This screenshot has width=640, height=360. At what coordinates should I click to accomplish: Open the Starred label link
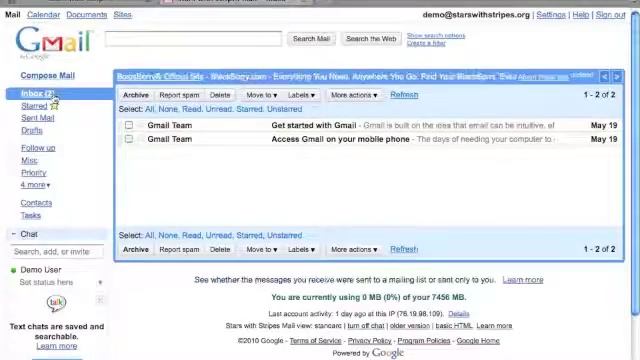[34, 106]
